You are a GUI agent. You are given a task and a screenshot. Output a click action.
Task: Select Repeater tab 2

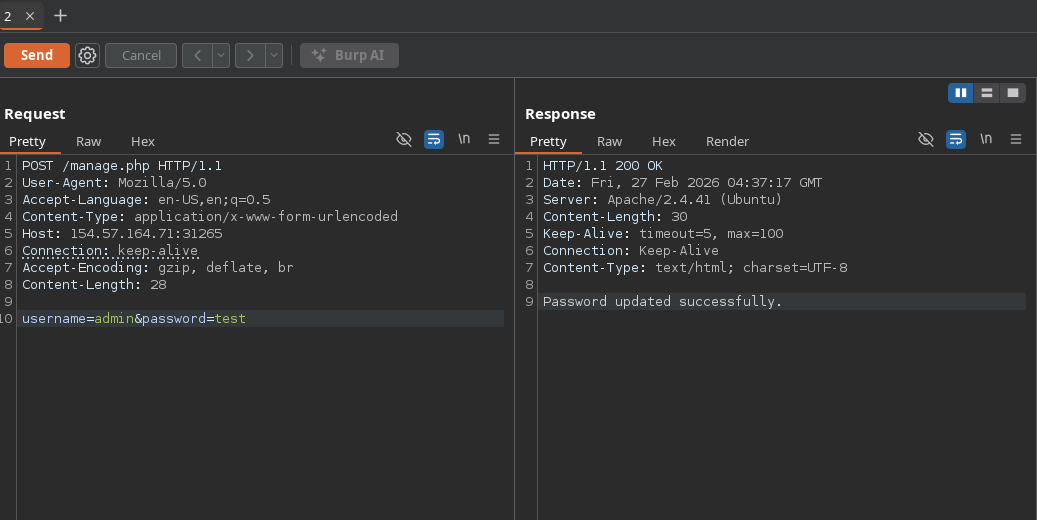8,17
